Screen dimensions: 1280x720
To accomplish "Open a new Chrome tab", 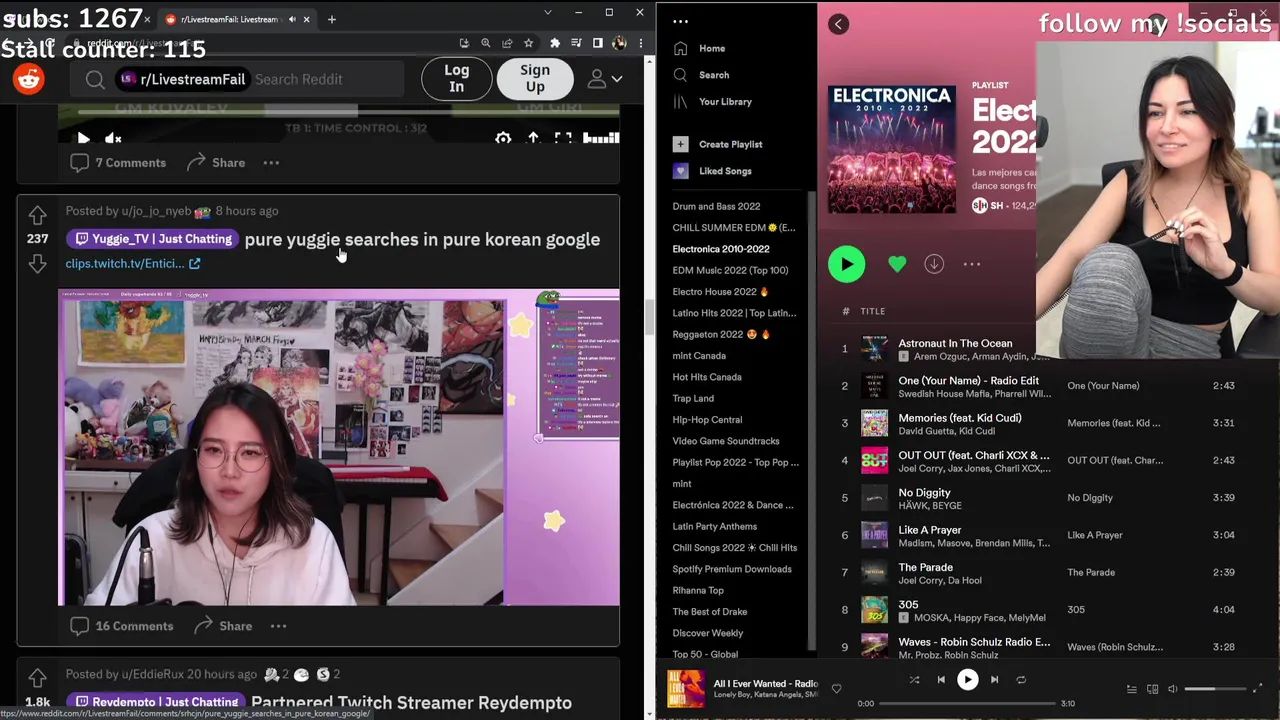I will (x=331, y=19).
